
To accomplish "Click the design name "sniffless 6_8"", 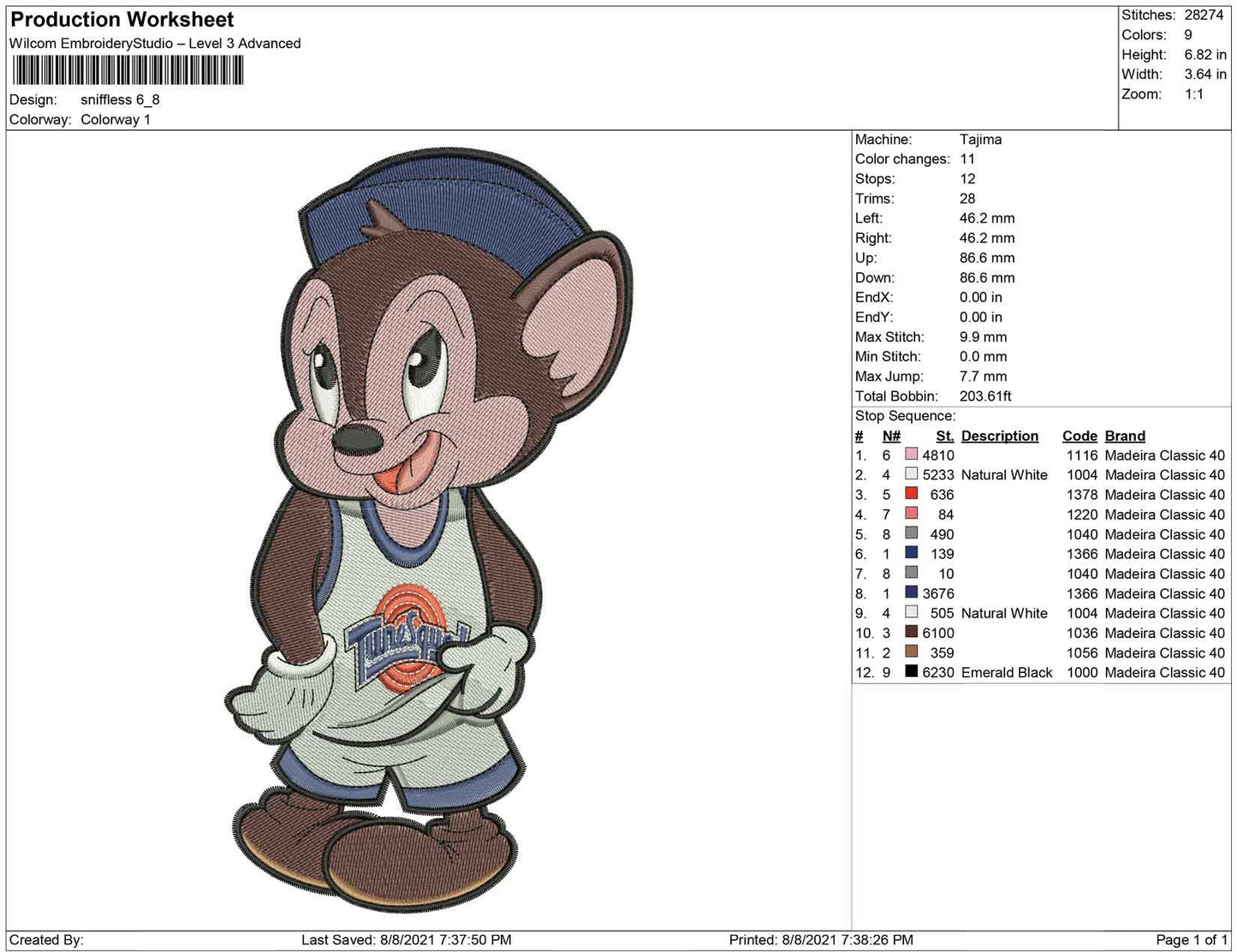I will tap(120, 99).
